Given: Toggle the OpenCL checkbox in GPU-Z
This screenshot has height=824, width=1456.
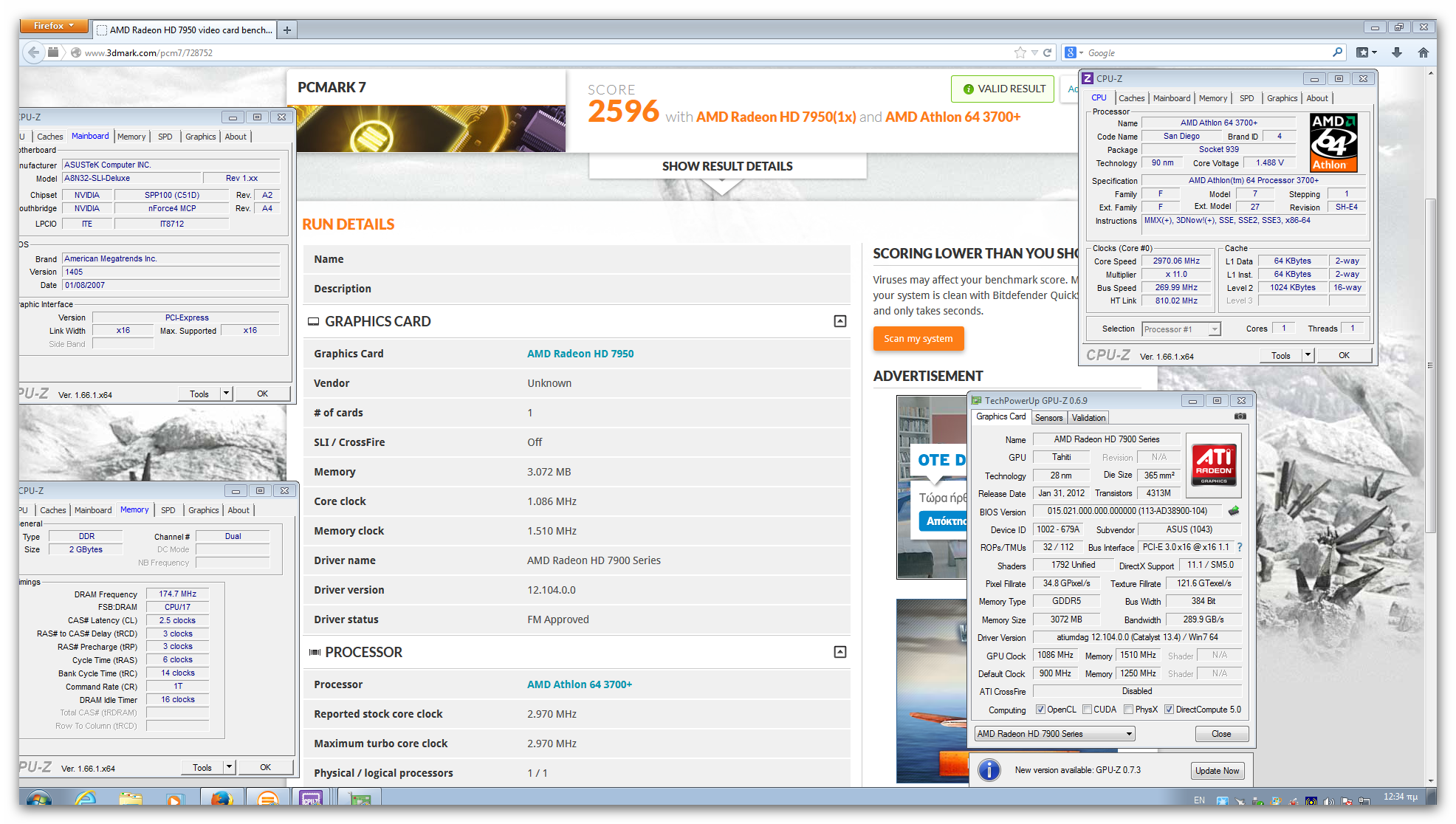Looking at the screenshot, I should (x=1040, y=710).
